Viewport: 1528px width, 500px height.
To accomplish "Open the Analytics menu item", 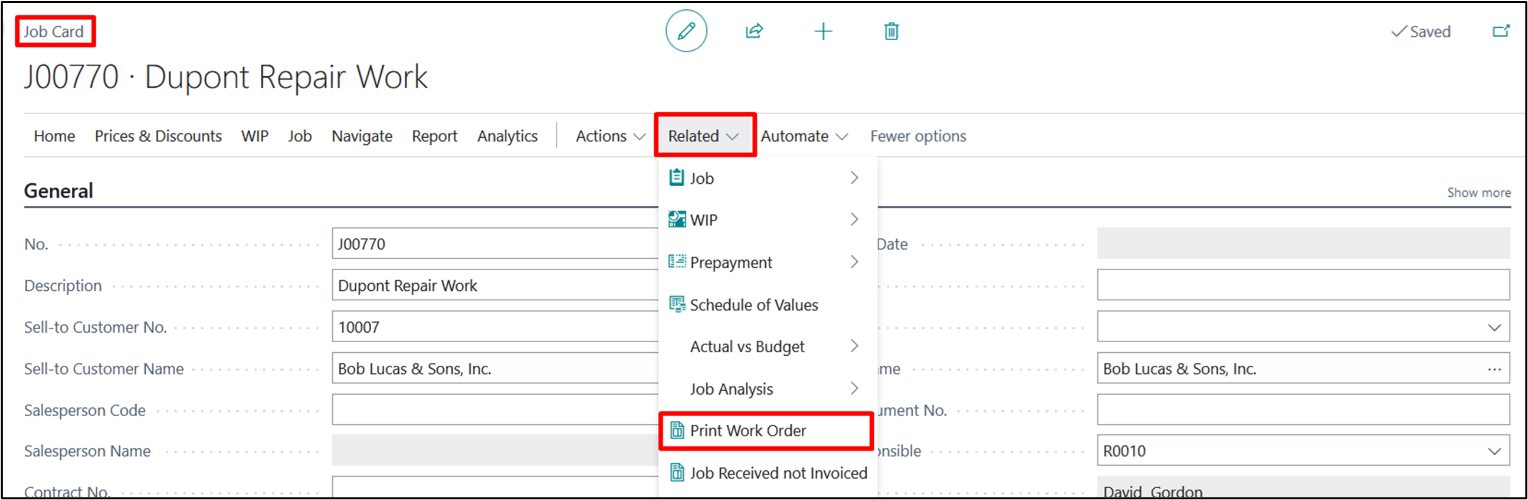I will (x=507, y=136).
